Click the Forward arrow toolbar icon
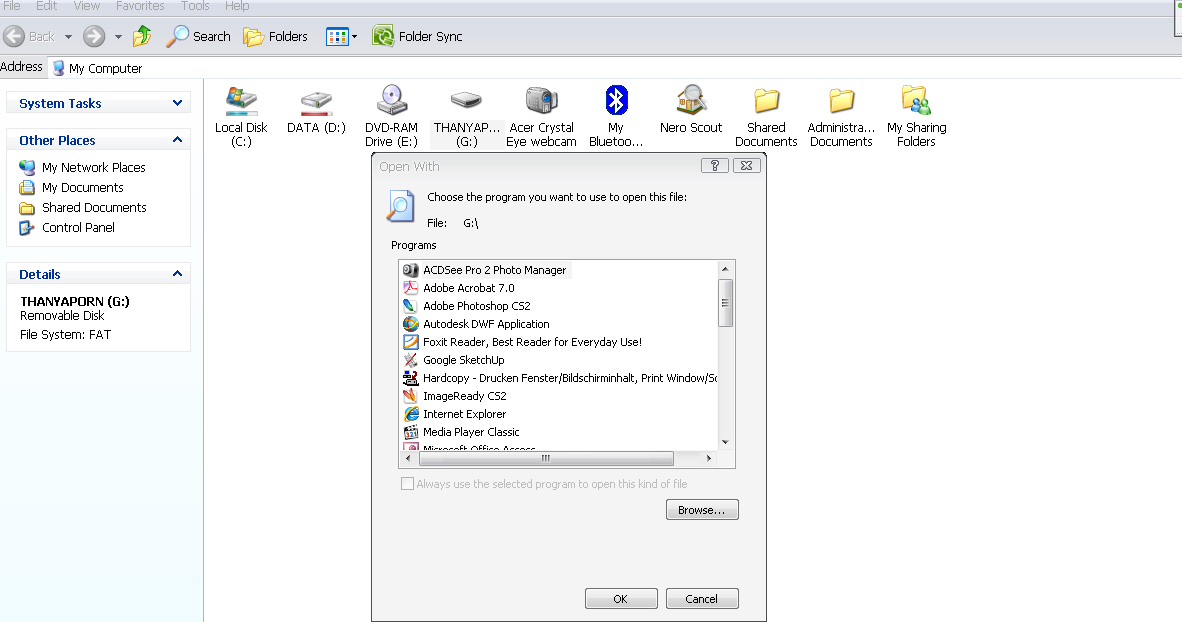Image resolution: width=1182 pixels, height=622 pixels. click(x=94, y=36)
